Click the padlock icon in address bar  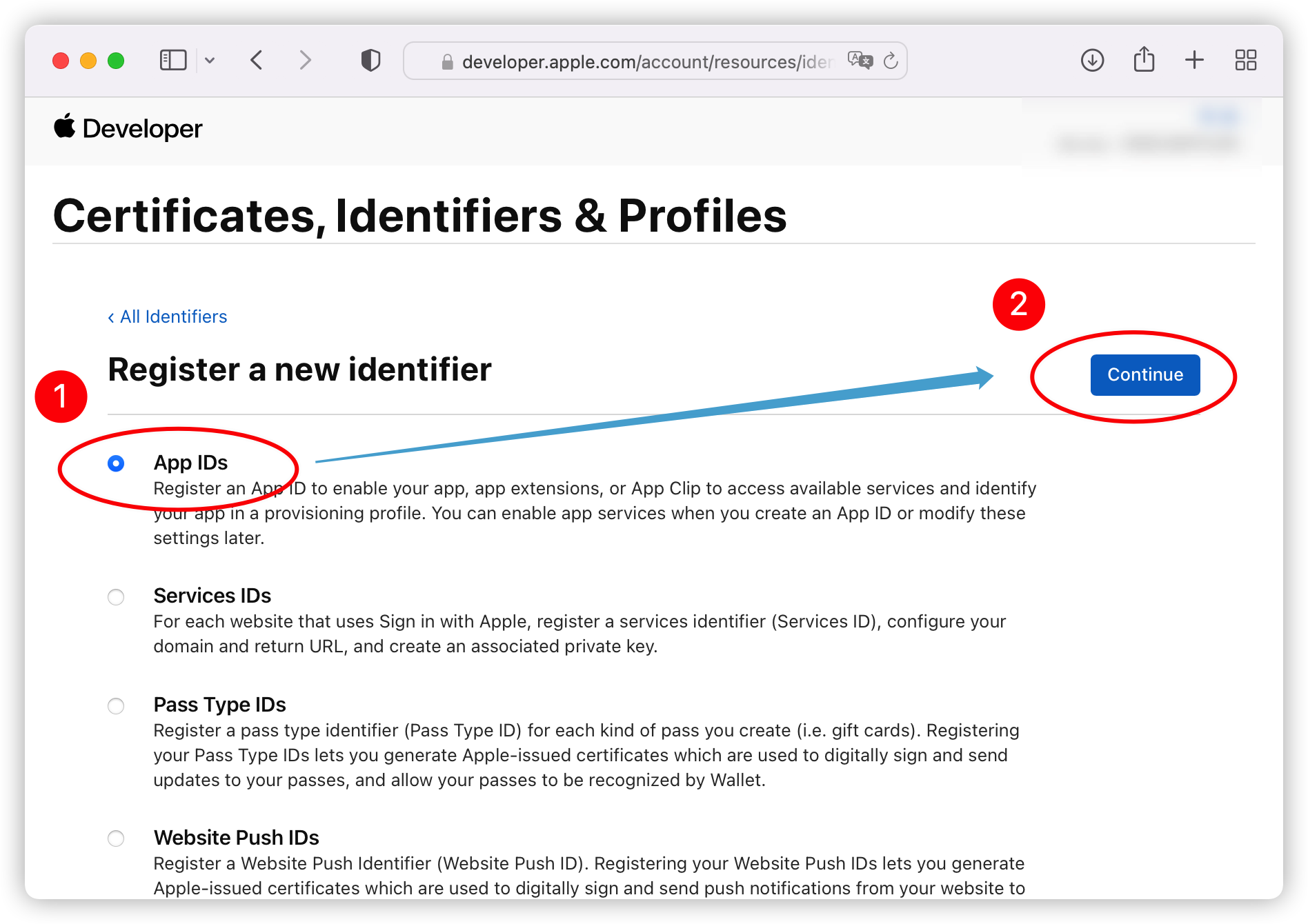[x=447, y=62]
